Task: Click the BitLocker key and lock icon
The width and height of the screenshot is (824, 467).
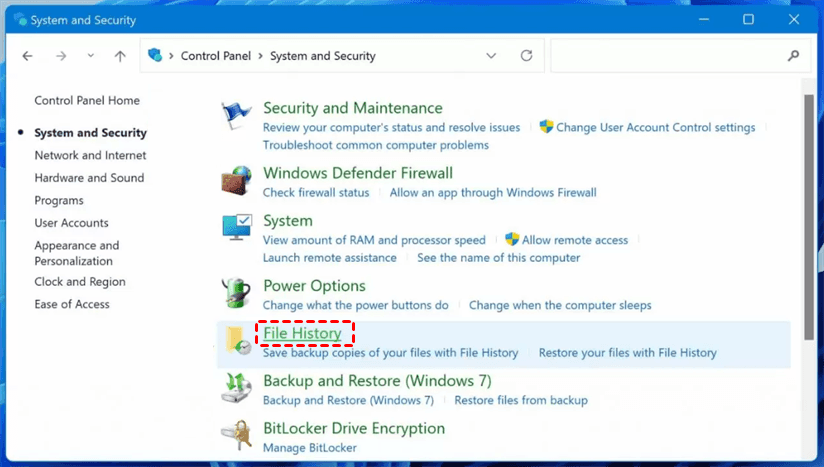Action: coord(236,435)
